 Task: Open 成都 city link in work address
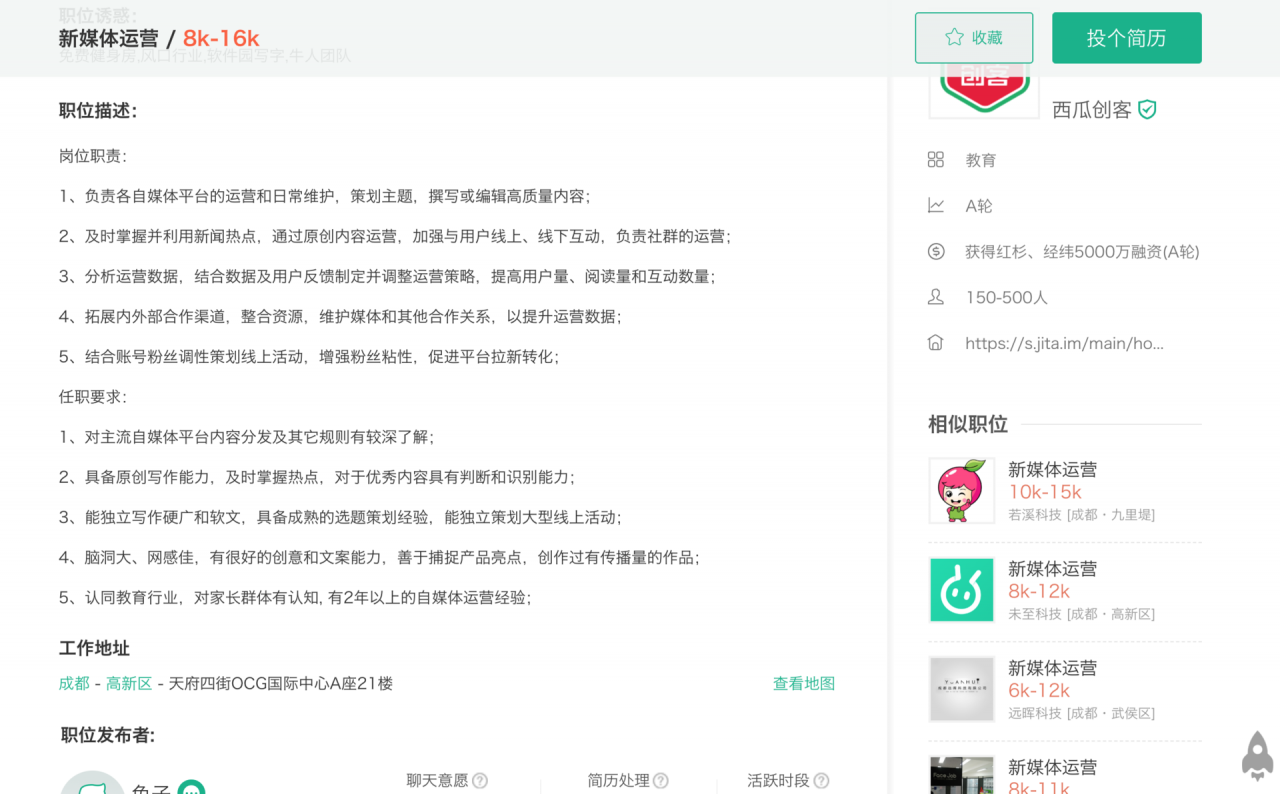click(74, 683)
